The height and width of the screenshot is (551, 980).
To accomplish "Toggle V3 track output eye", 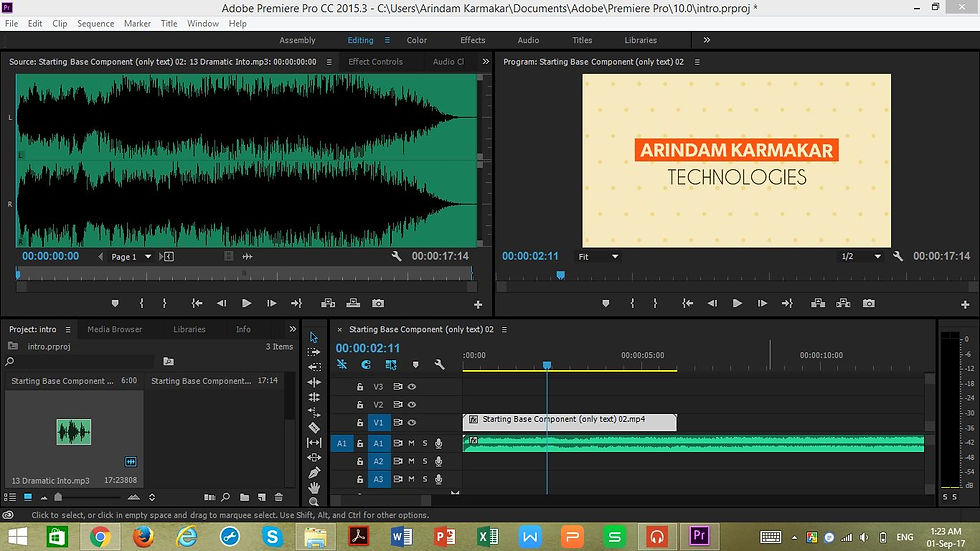I will click(412, 387).
